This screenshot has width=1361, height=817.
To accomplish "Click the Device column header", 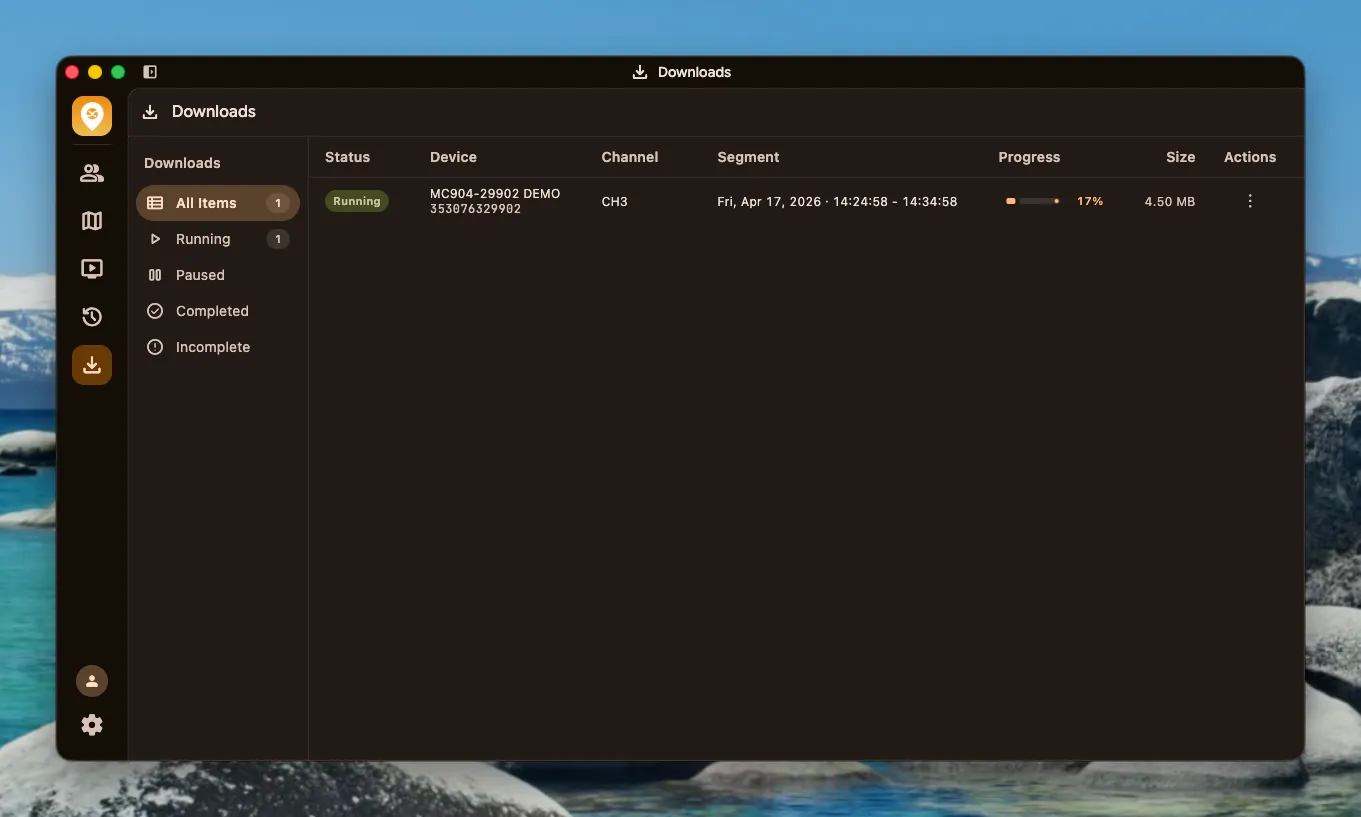I will (x=453, y=157).
